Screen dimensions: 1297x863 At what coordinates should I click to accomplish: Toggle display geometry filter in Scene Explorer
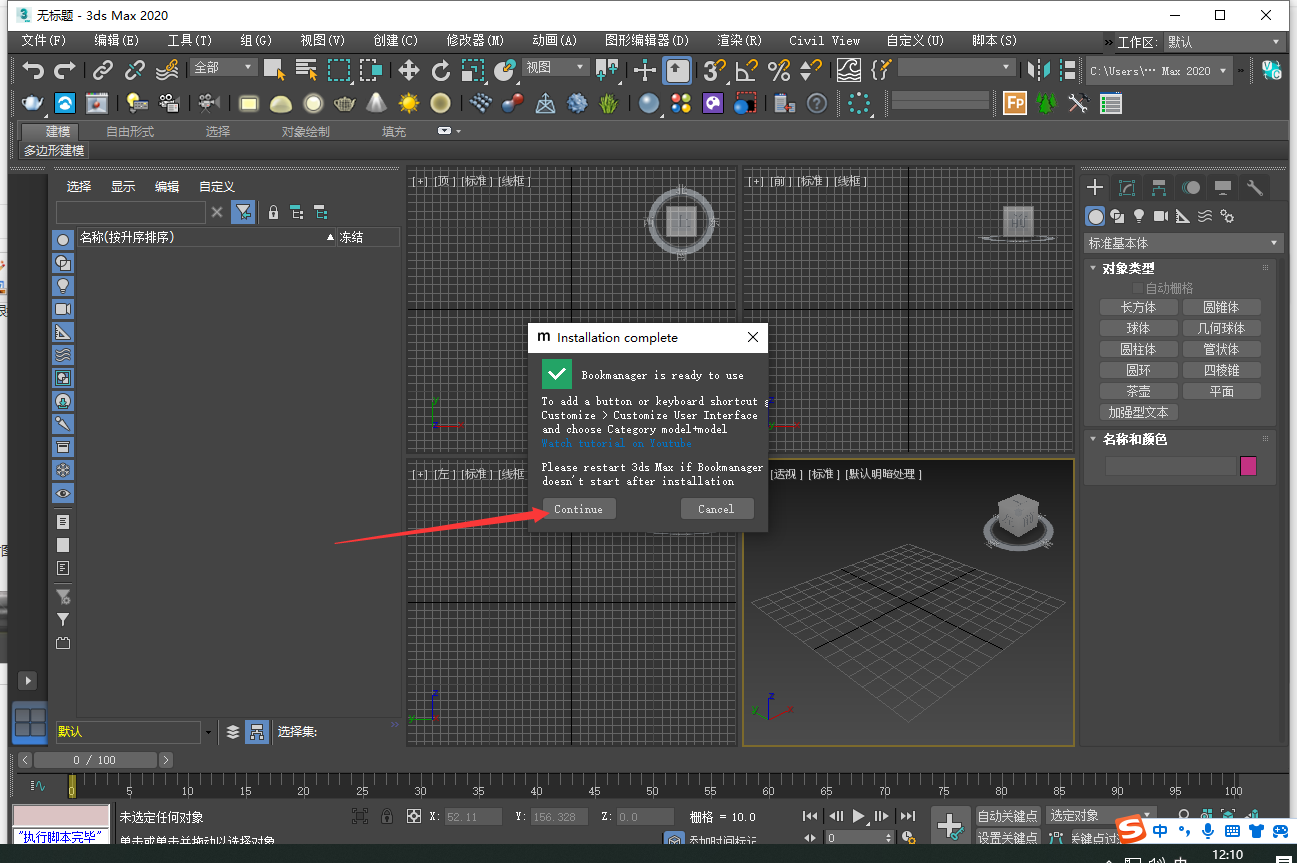pyautogui.click(x=63, y=240)
